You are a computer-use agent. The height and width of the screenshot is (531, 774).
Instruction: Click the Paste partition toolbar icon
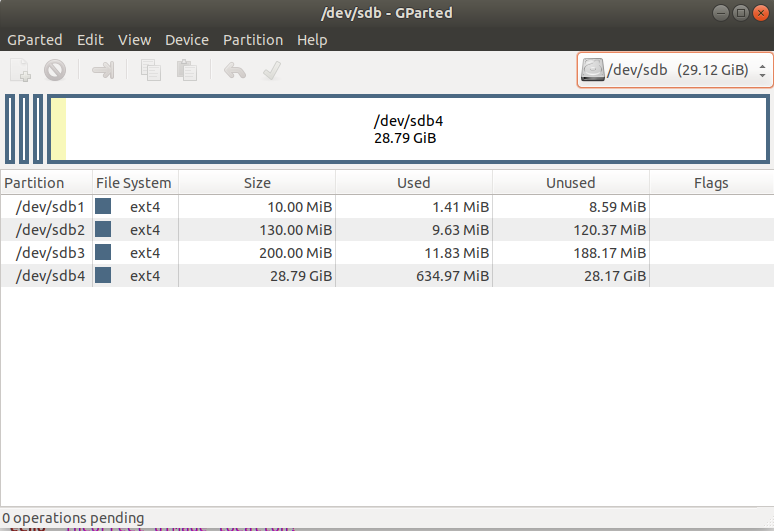click(x=187, y=70)
